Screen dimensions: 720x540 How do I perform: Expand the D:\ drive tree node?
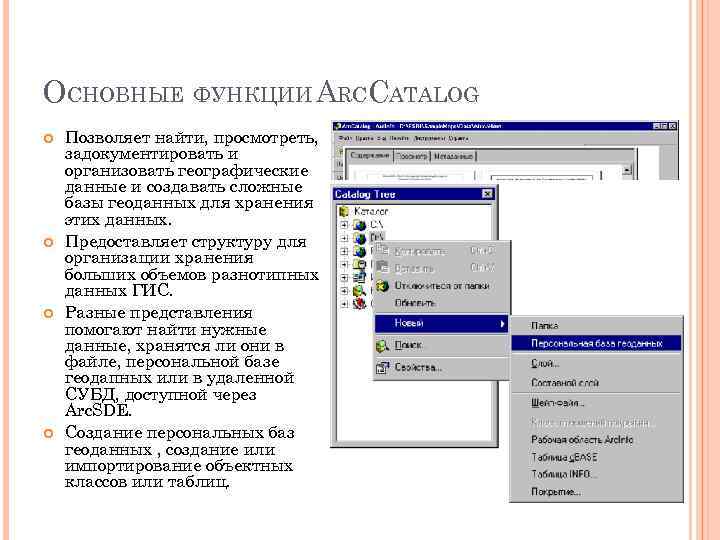[344, 238]
